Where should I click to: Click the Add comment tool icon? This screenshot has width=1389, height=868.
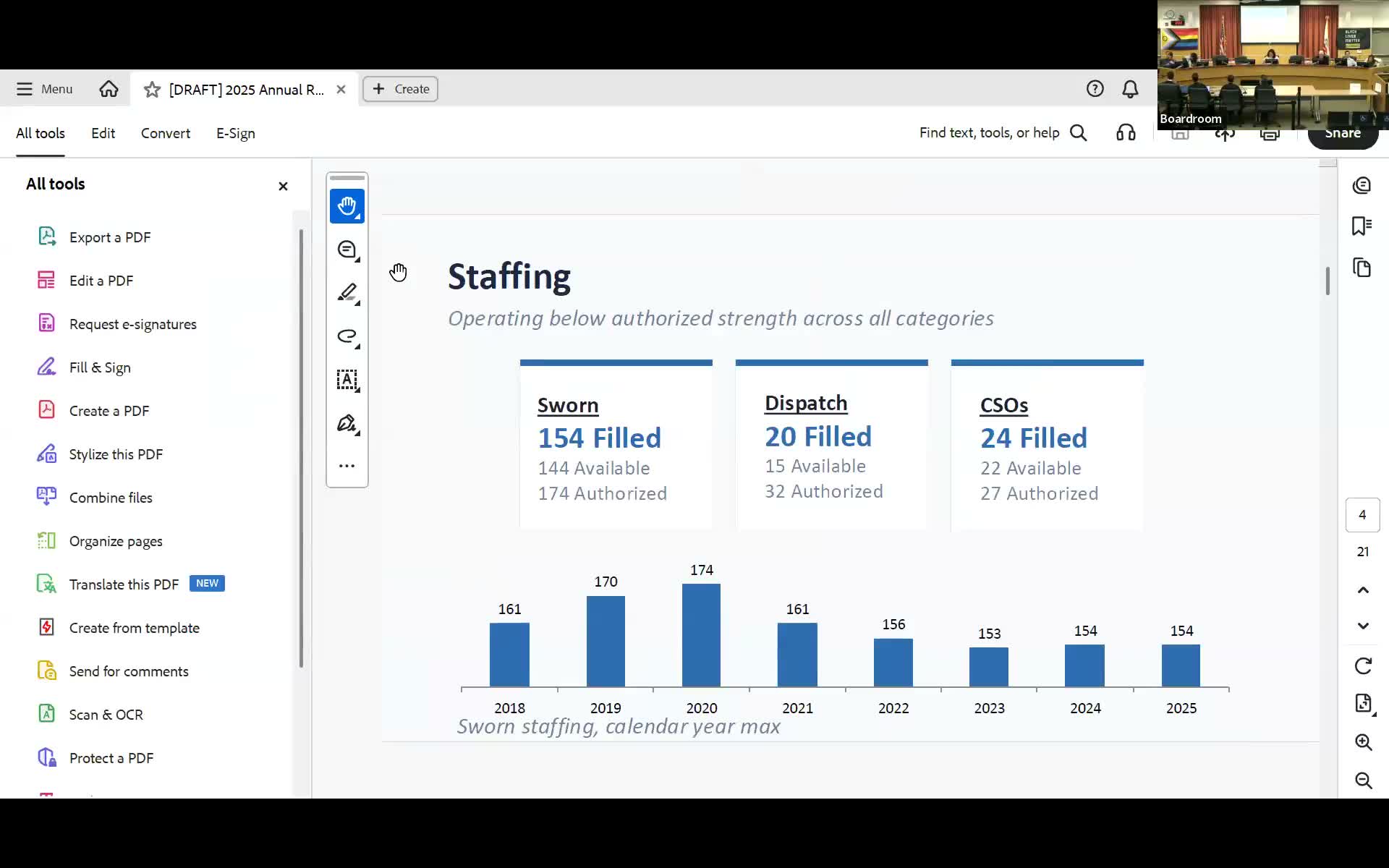coord(347,250)
